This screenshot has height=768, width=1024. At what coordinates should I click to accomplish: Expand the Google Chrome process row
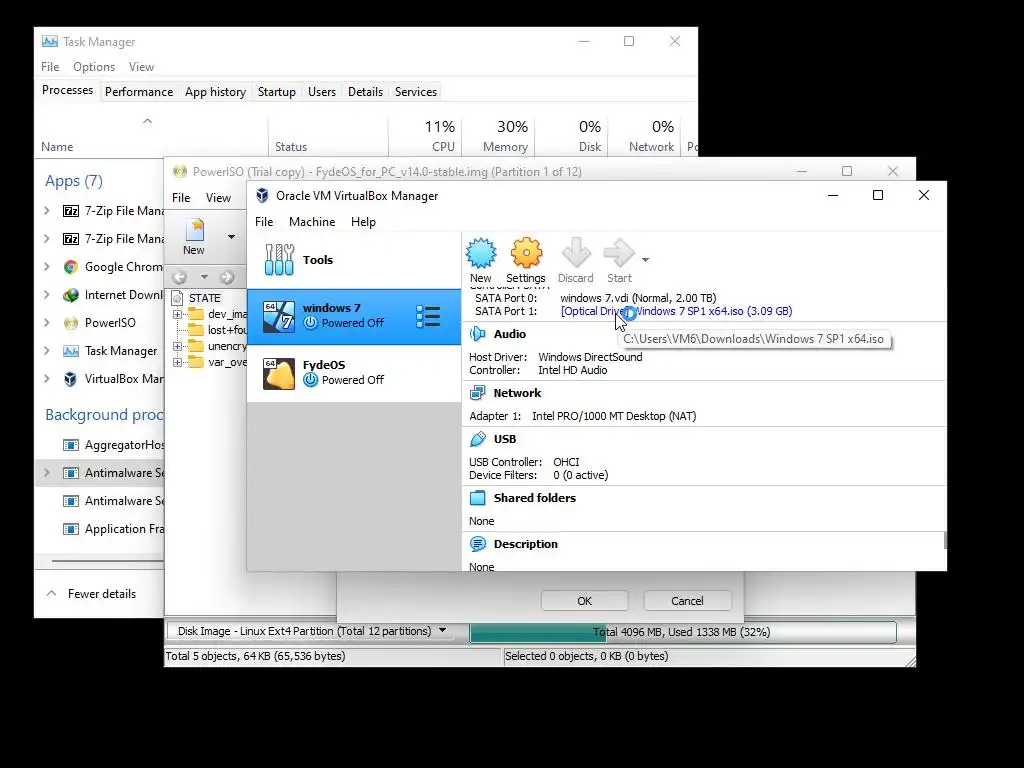tap(47, 266)
